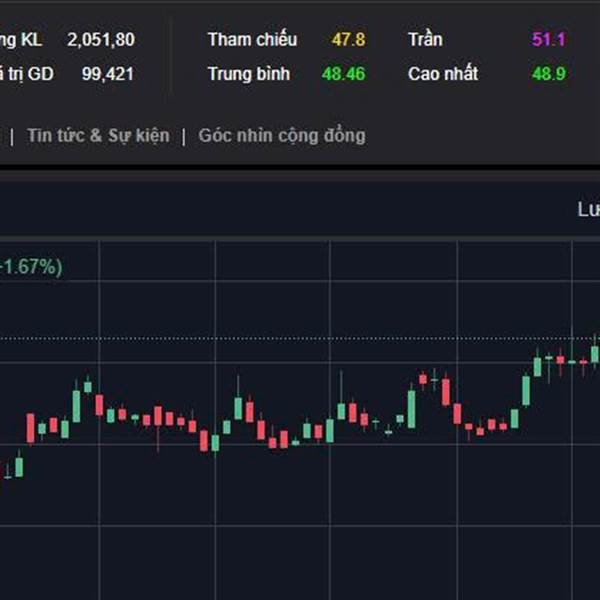
Task: Select the volume value 2,051,80
Action: coord(101,40)
